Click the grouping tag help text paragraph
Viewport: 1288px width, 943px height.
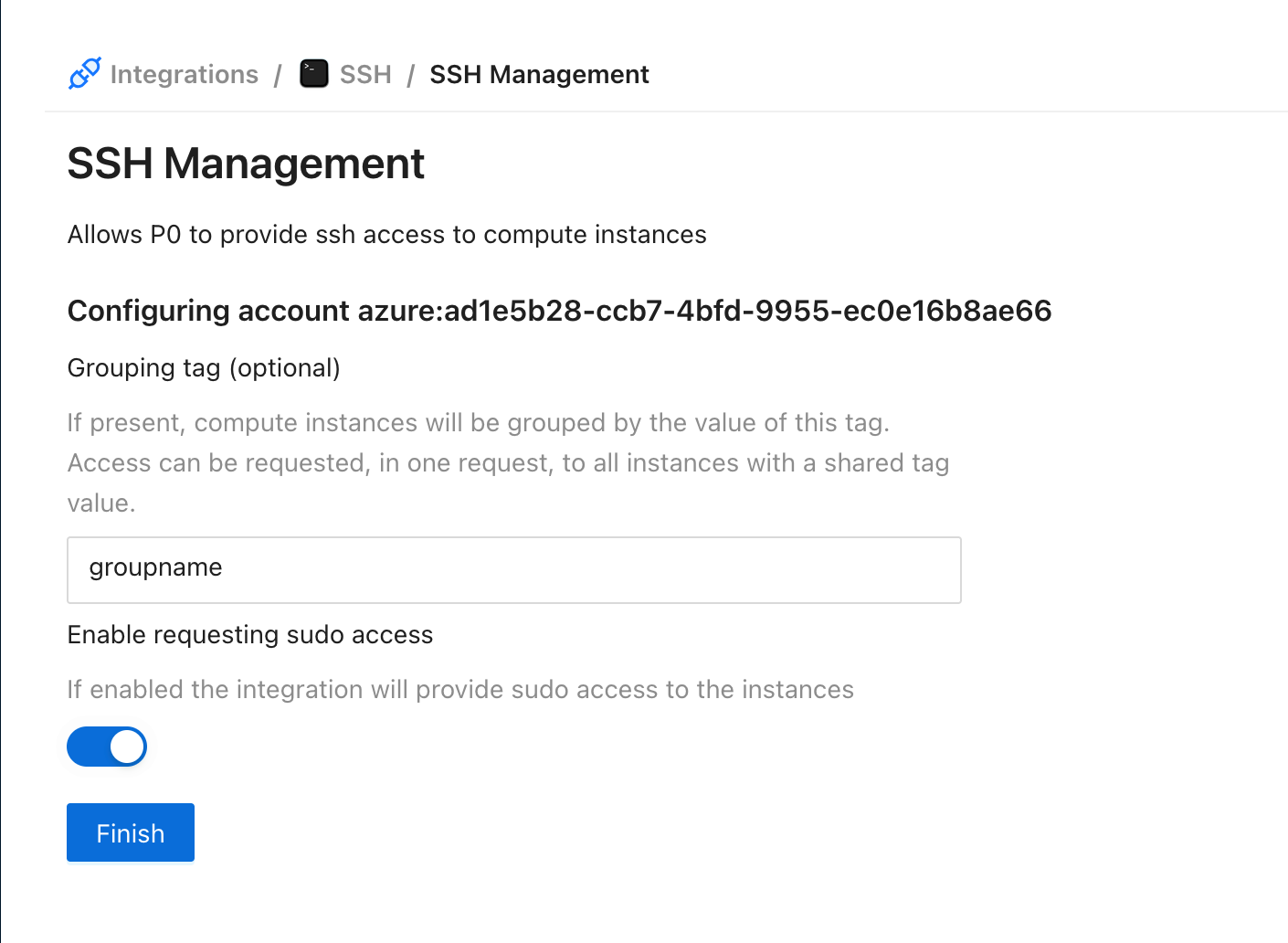pyautogui.click(x=508, y=462)
